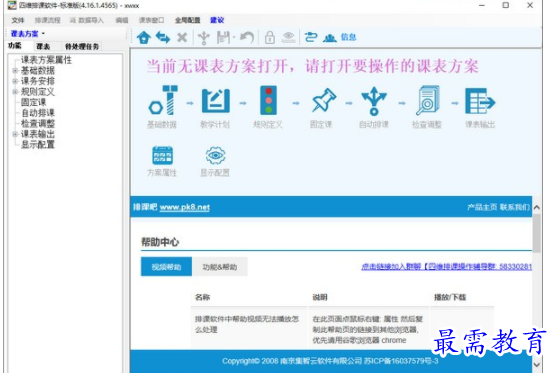Screen dimensions: 555x373
Task: Click the save toolbar icon
Action: pyautogui.click(x=223, y=37)
